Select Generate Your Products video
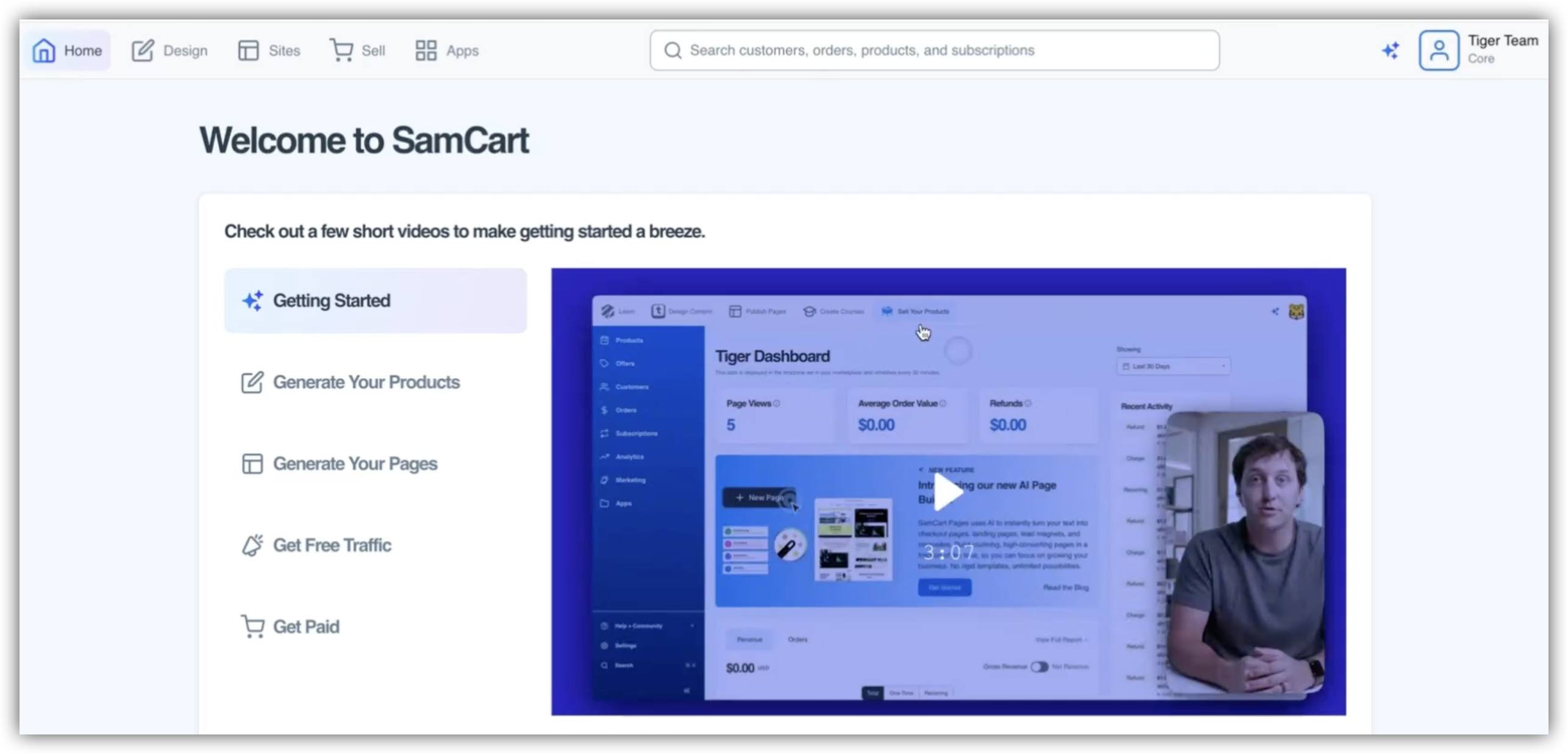The height and width of the screenshot is (754, 1568). coord(366,382)
